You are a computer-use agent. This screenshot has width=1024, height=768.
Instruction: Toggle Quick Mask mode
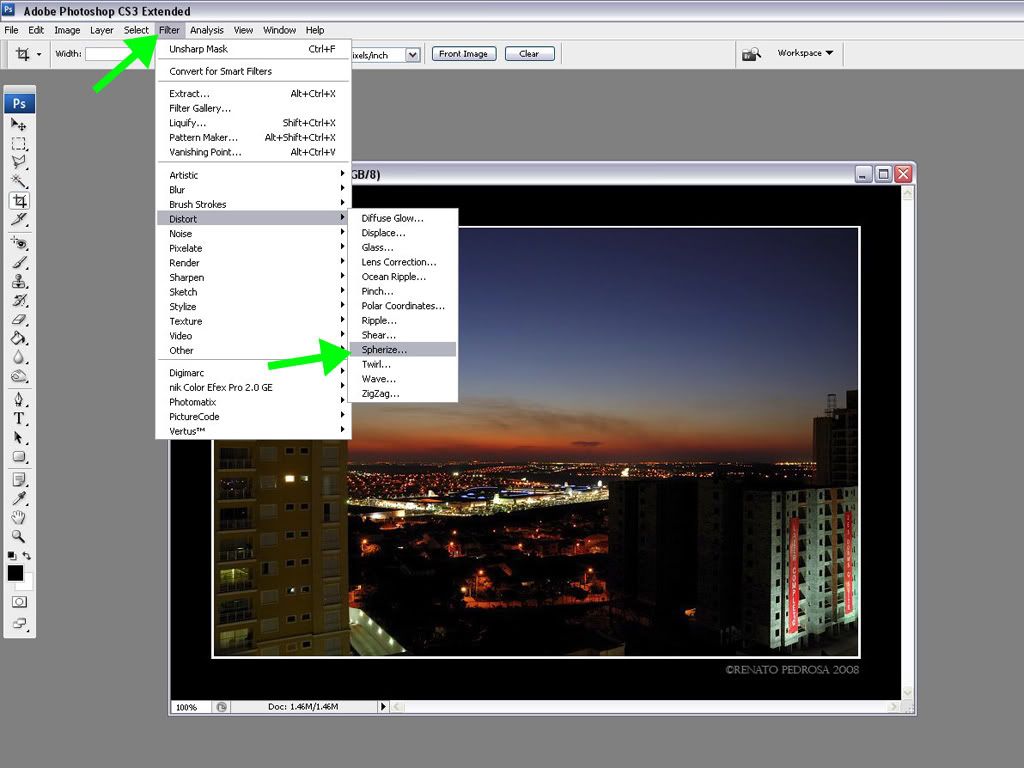[19, 602]
